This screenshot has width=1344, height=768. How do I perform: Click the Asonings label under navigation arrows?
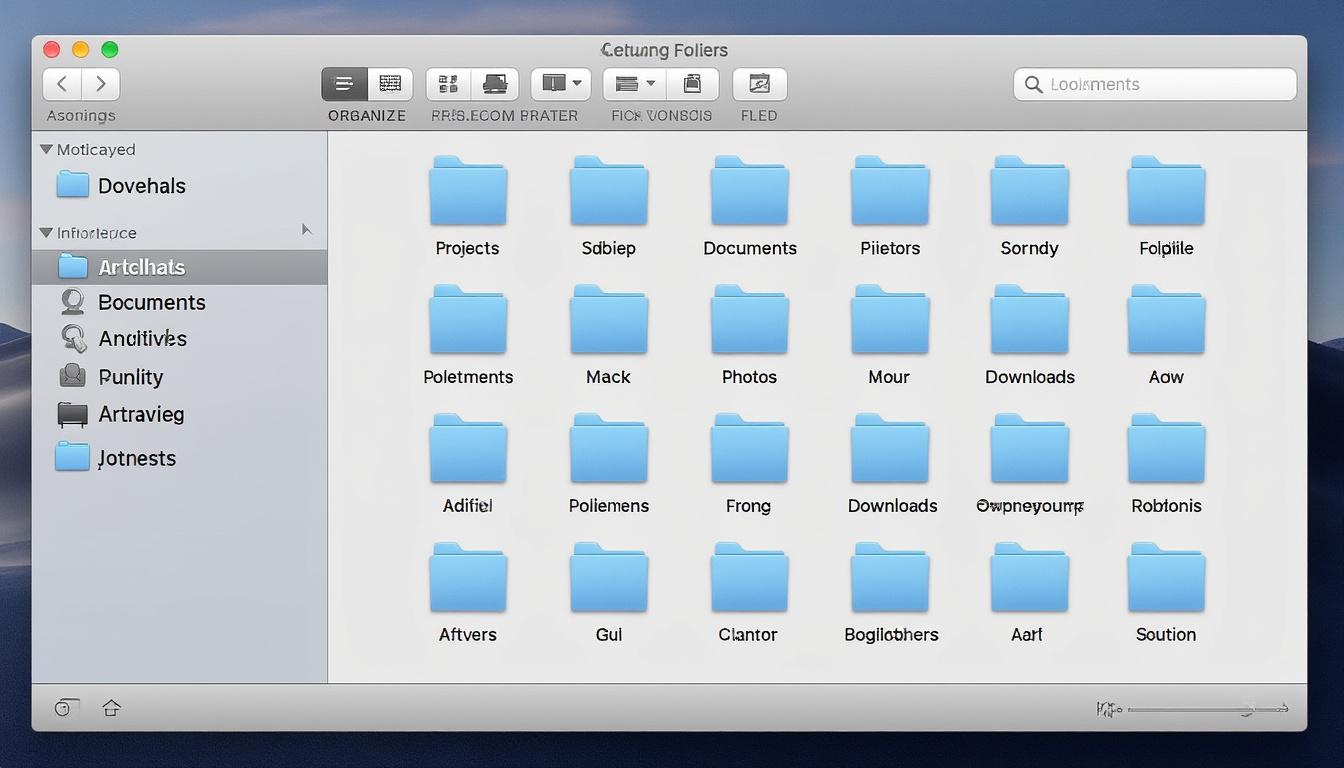click(x=81, y=115)
